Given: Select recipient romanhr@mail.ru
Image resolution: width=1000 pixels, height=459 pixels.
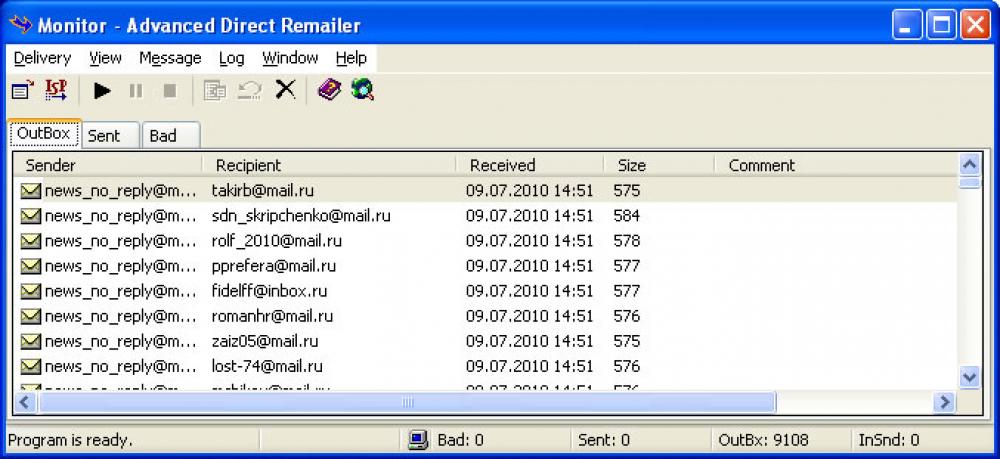Looking at the screenshot, I should coord(272,316).
